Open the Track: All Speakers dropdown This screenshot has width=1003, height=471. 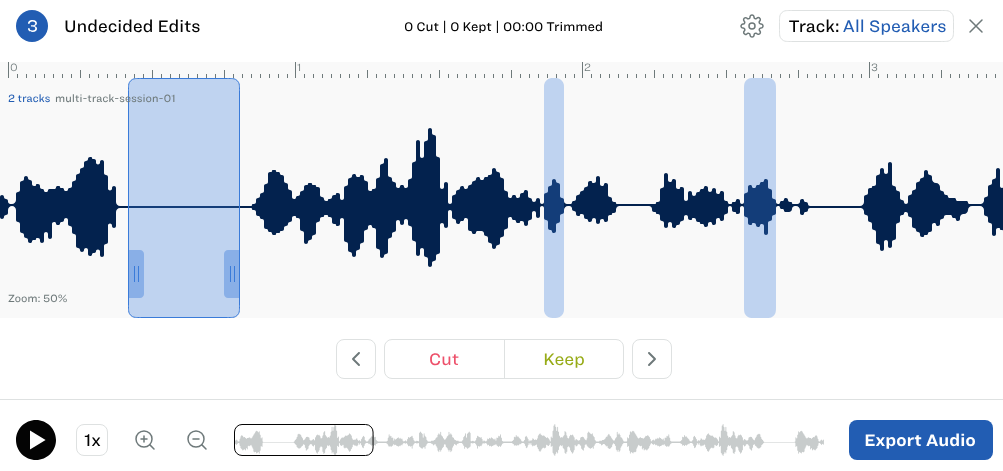[866, 27]
